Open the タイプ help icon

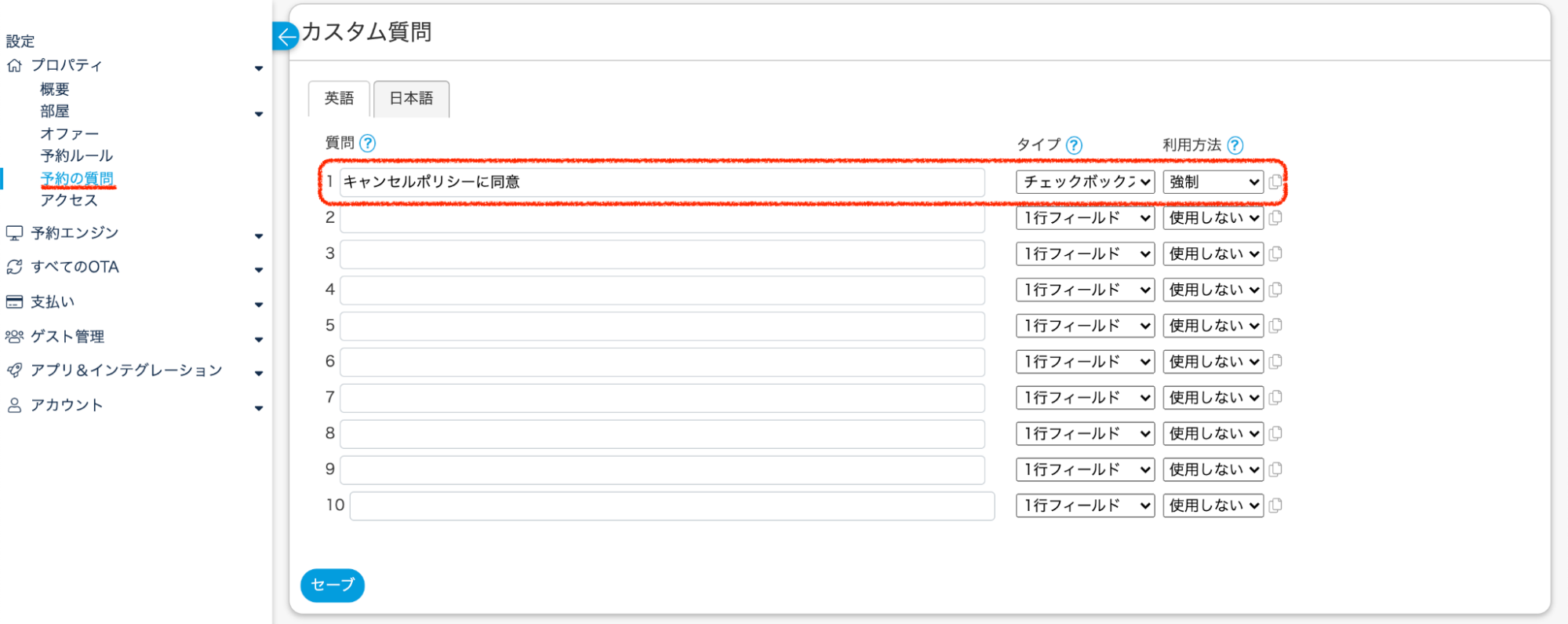click(x=1074, y=145)
